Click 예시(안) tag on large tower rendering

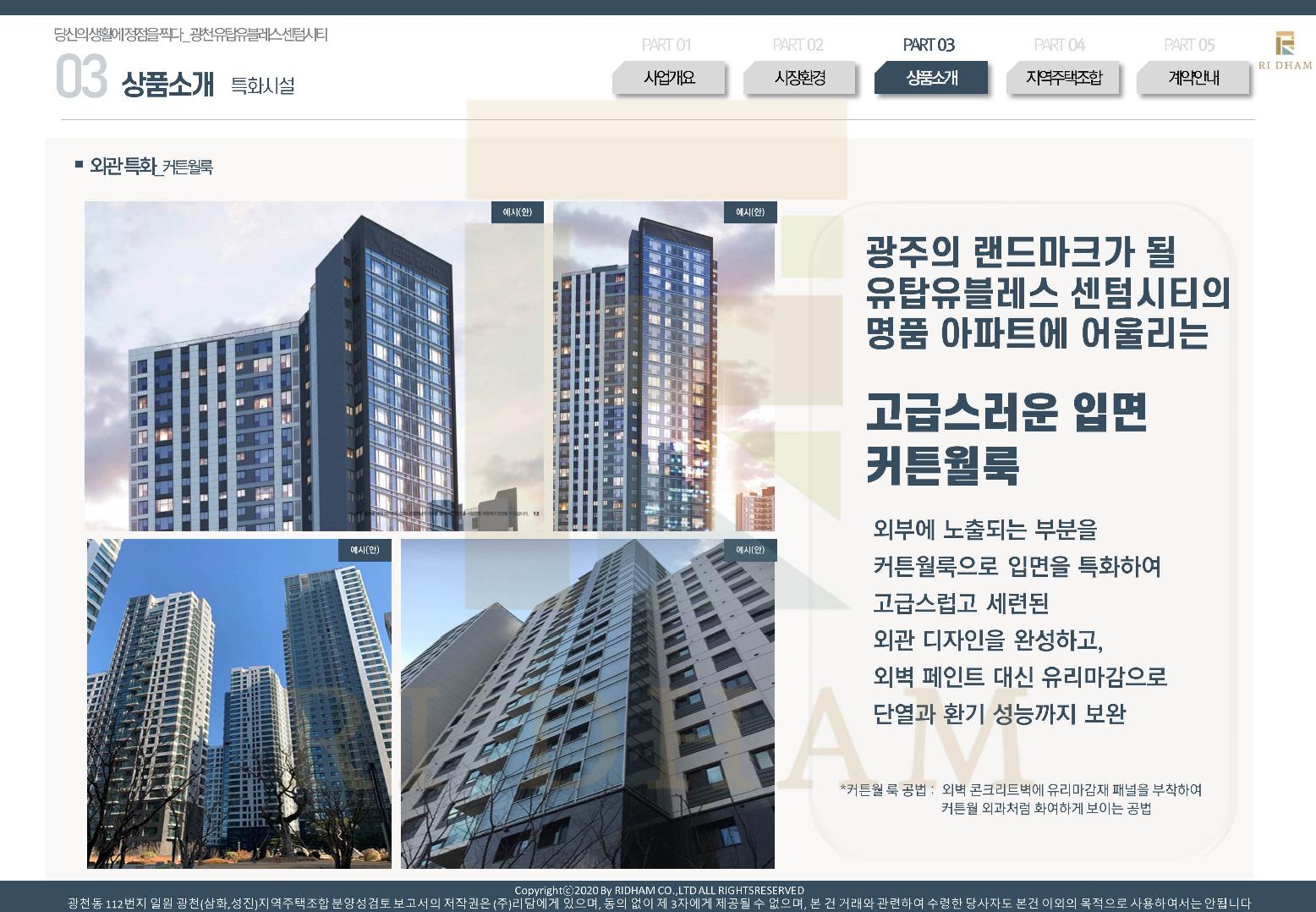click(518, 212)
